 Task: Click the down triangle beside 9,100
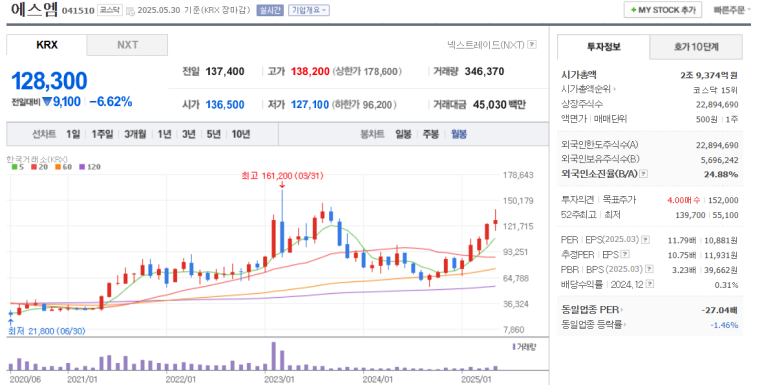47,102
